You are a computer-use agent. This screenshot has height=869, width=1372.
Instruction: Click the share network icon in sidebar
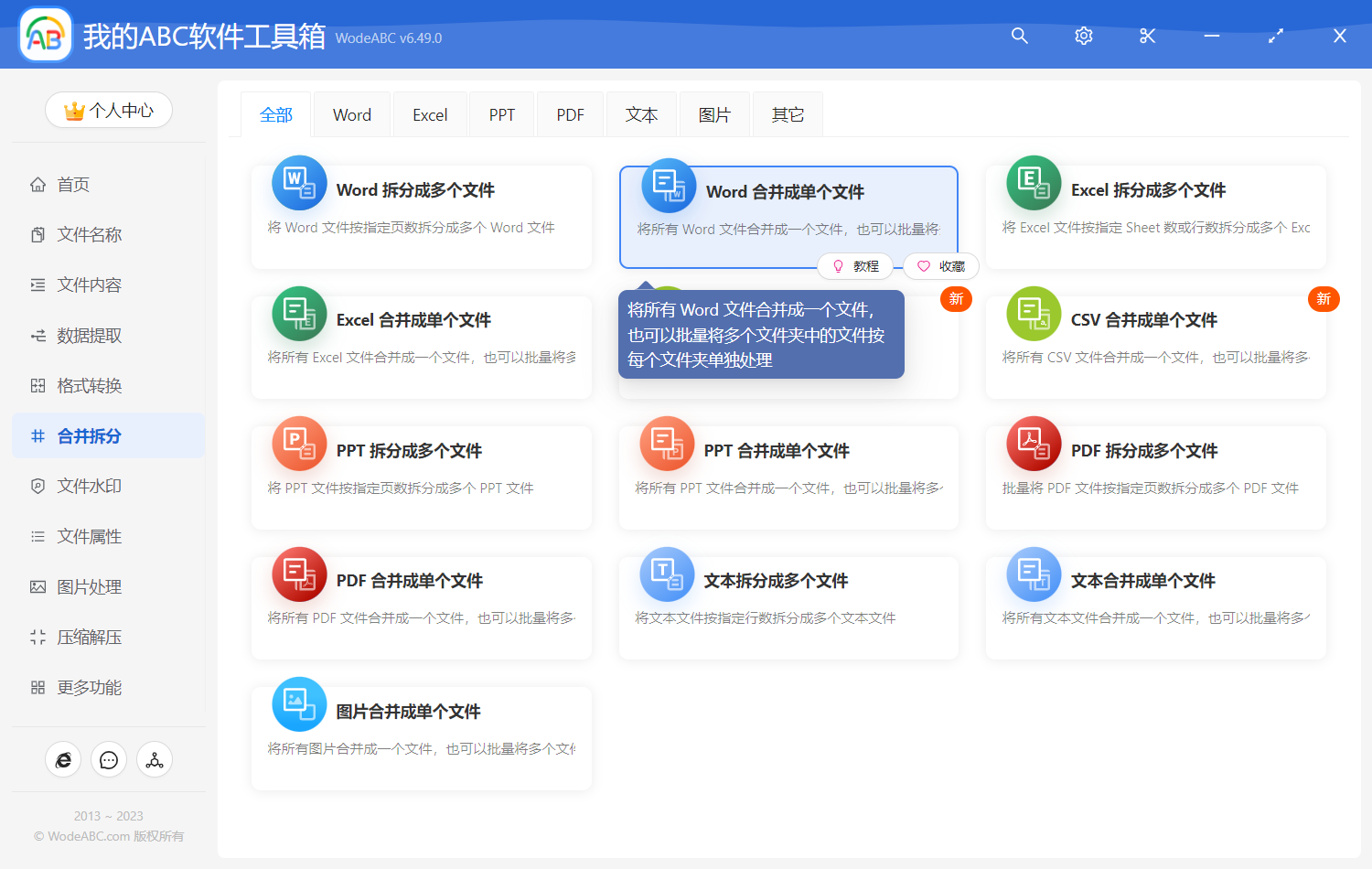click(x=155, y=760)
